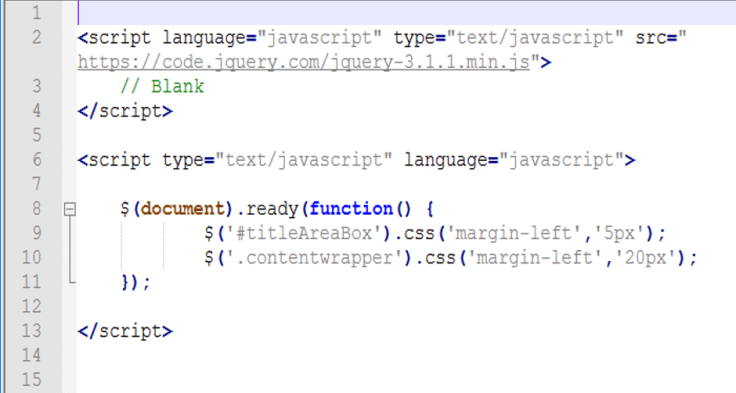Image resolution: width=736 pixels, height=393 pixels.
Task: Click line number 8 in margin
Action: (x=37, y=208)
